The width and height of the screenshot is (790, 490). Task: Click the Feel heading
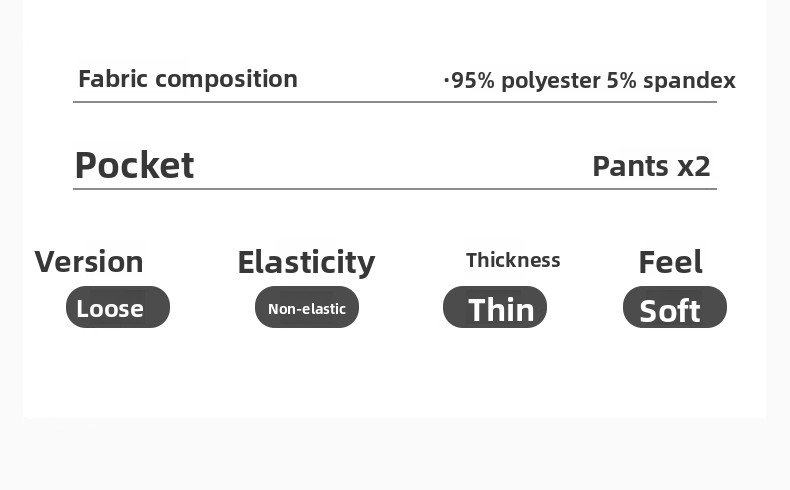click(670, 262)
